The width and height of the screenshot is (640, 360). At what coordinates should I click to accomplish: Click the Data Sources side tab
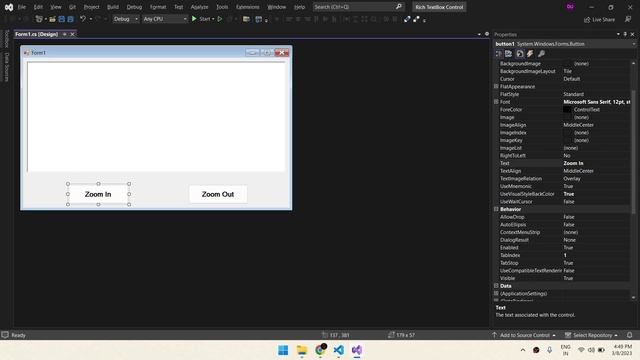[x=7, y=67]
